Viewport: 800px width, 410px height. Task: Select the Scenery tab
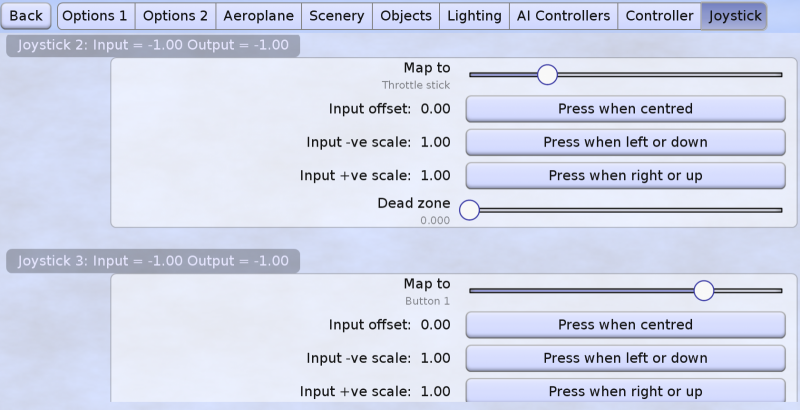click(336, 16)
